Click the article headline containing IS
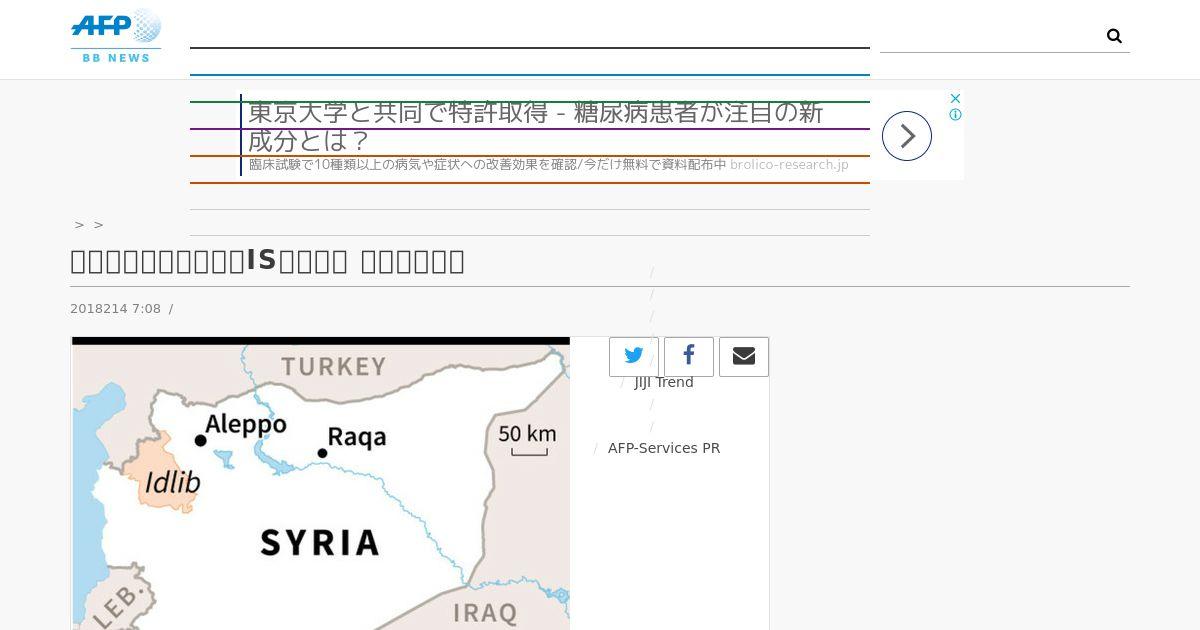Screen dimensions: 1200x630 click(268, 261)
